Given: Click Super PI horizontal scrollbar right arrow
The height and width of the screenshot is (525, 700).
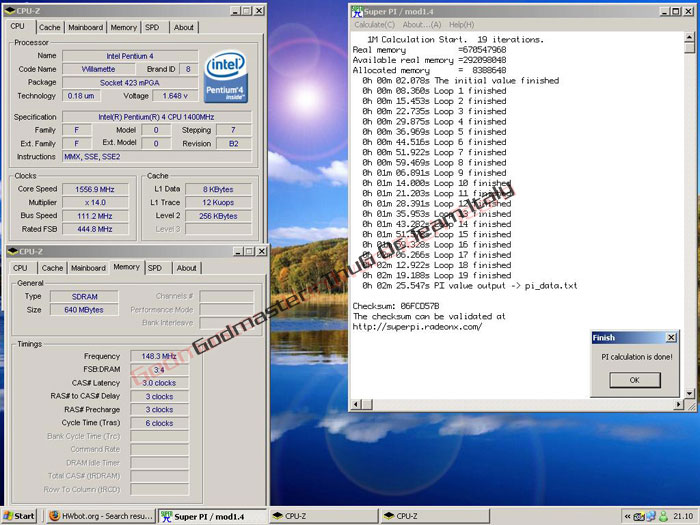Looking at the screenshot, I should click(x=679, y=404).
